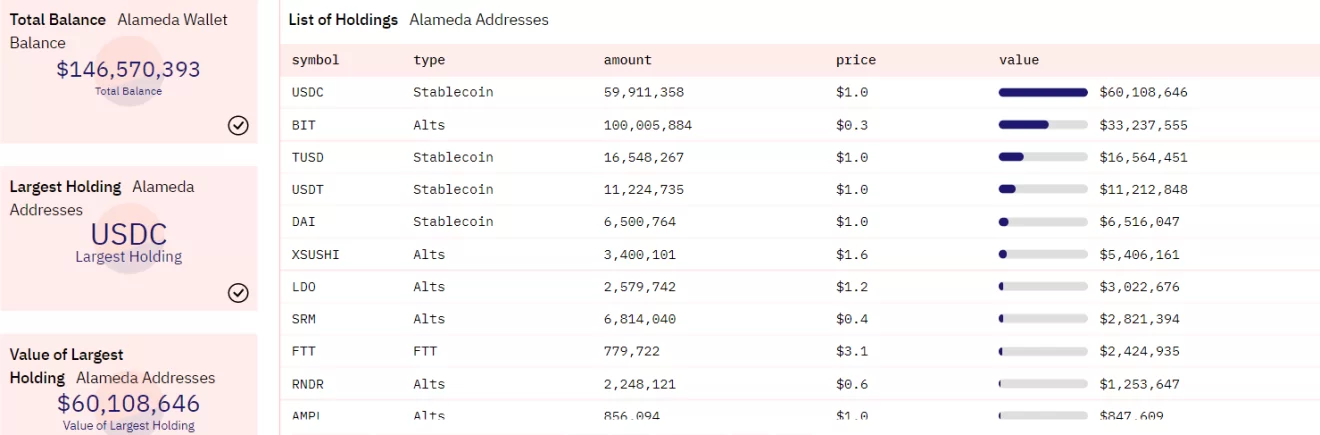Image resolution: width=1320 pixels, height=435 pixels.
Task: Select the TUSD Stablecoin type cell
Action: (x=453, y=157)
